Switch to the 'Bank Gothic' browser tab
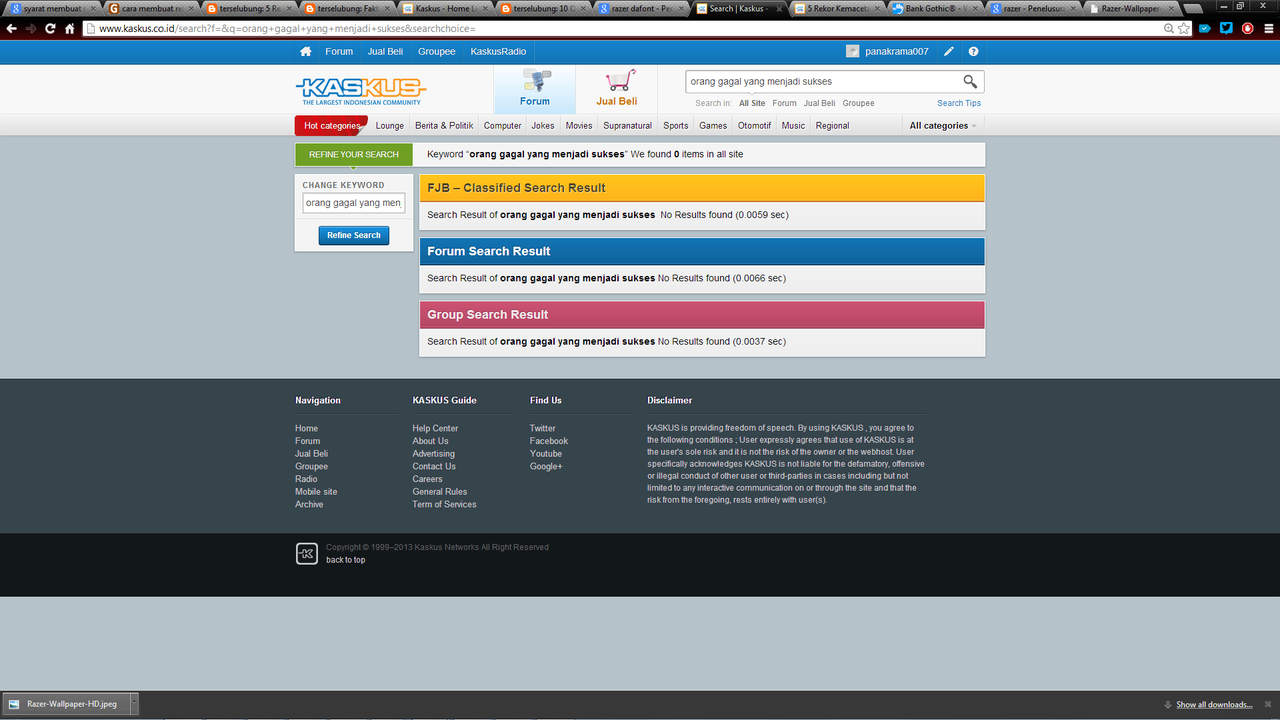 click(x=935, y=8)
